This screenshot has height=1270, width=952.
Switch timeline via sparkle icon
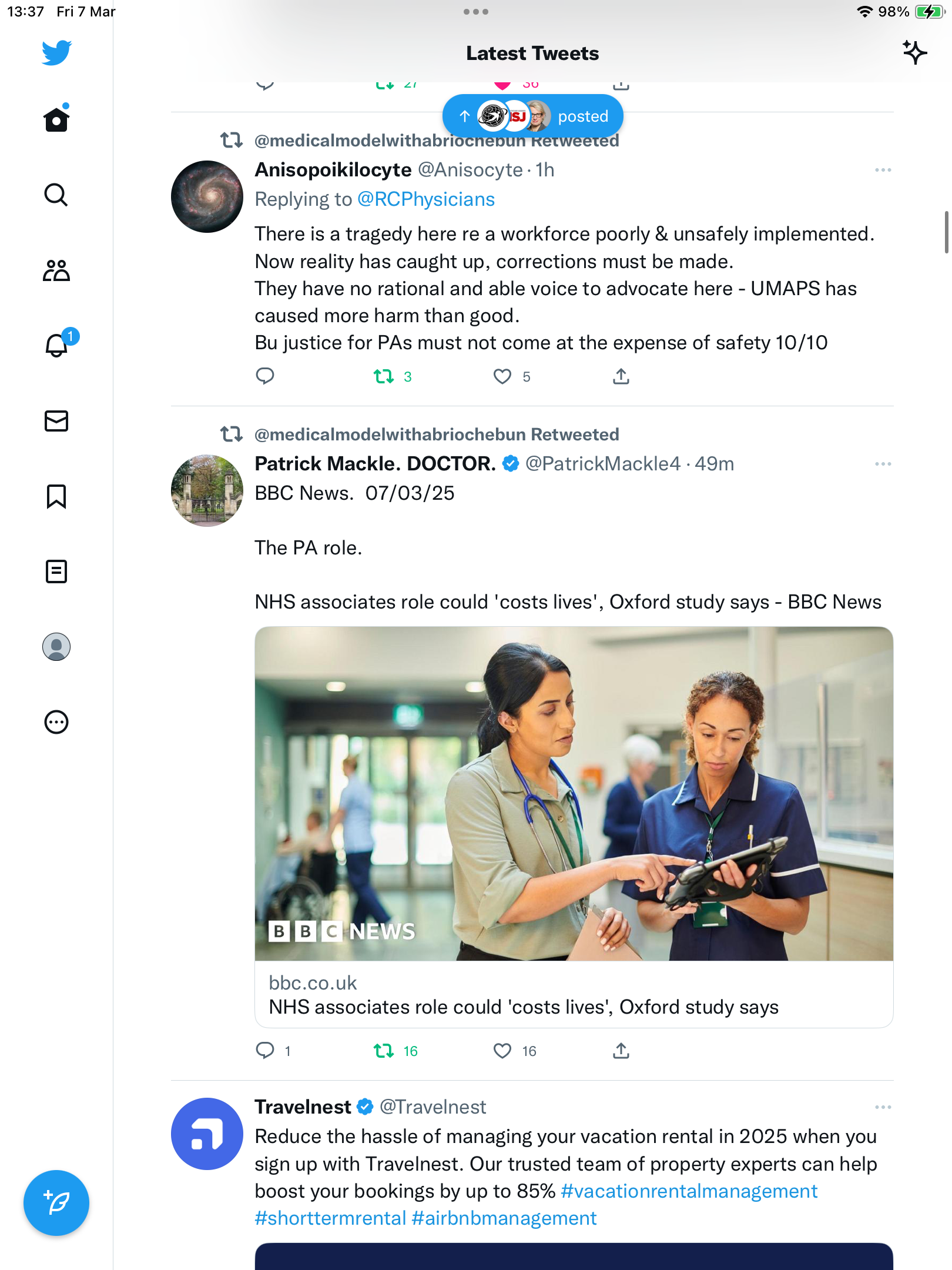coord(914,53)
